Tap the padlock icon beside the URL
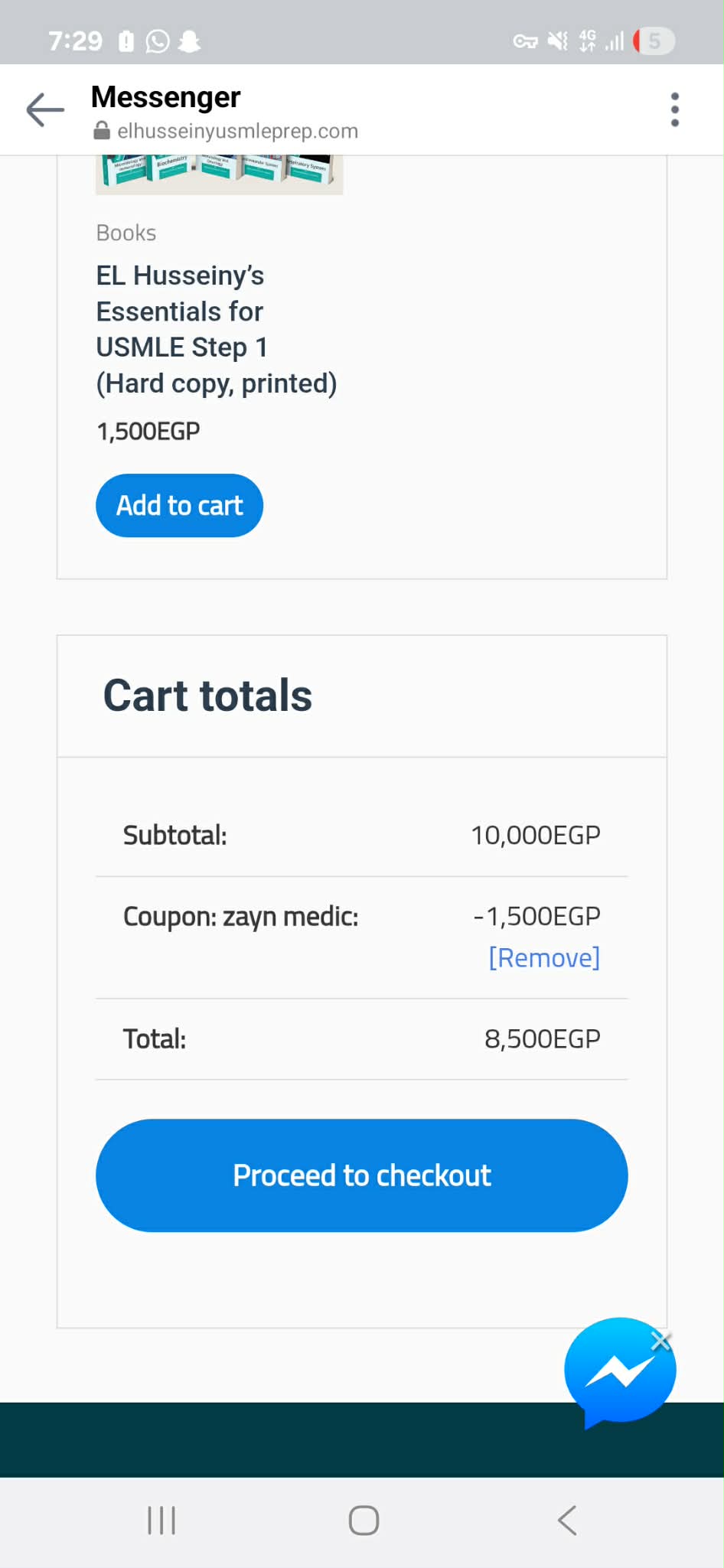The height and width of the screenshot is (1568, 724). (101, 132)
